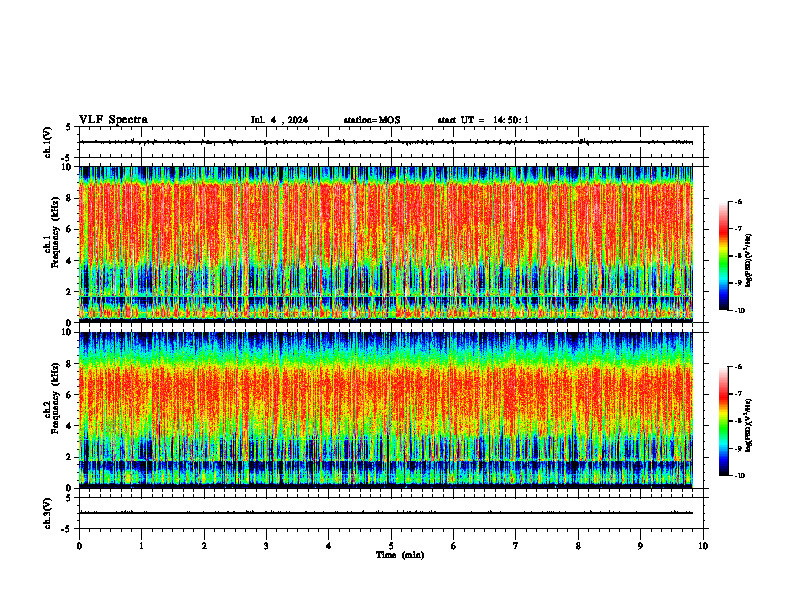Click the time axis tick label "9"
The width and height of the screenshot is (792, 612).
640,546
